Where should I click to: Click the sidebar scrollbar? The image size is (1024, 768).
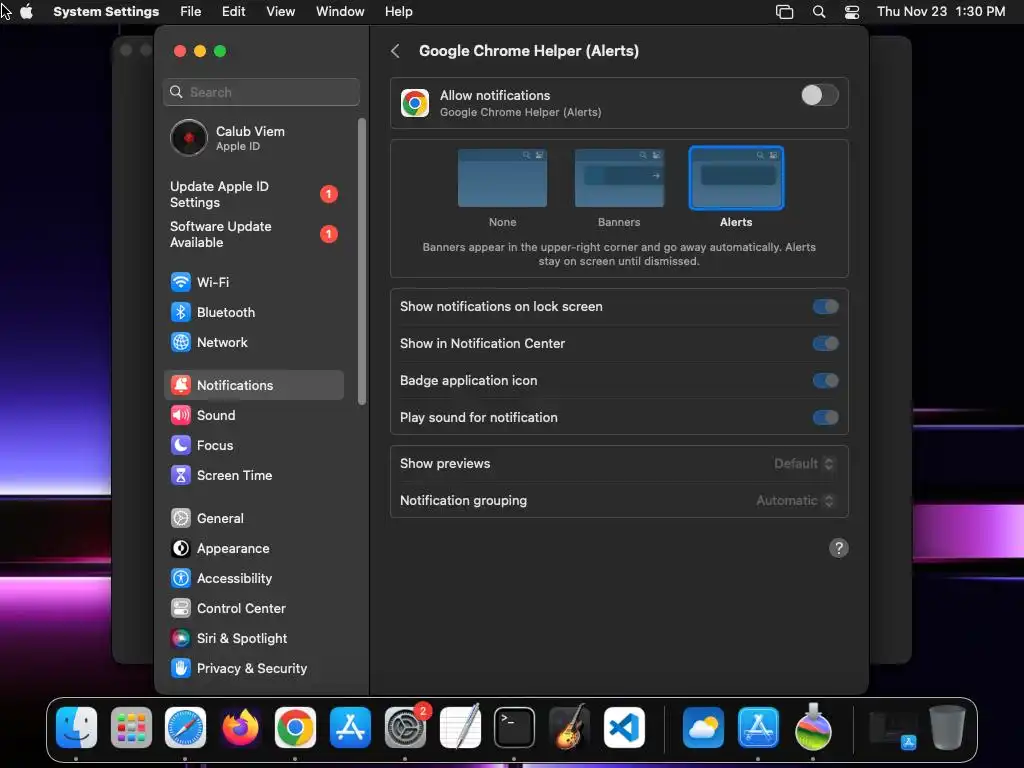pos(362,261)
